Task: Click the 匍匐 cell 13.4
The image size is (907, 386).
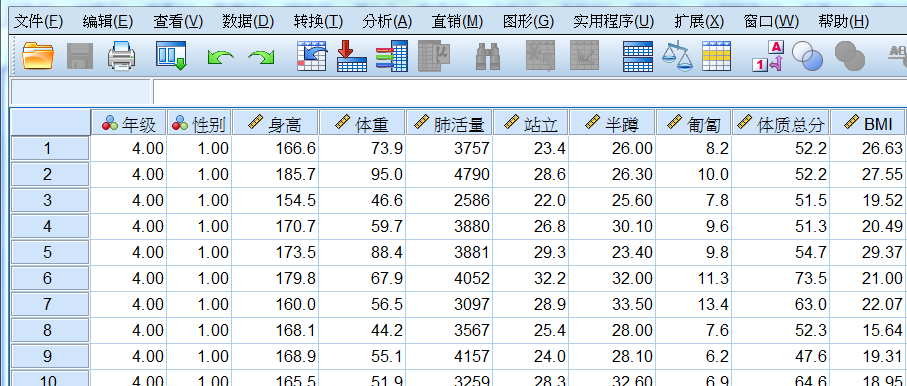Action: pos(694,304)
